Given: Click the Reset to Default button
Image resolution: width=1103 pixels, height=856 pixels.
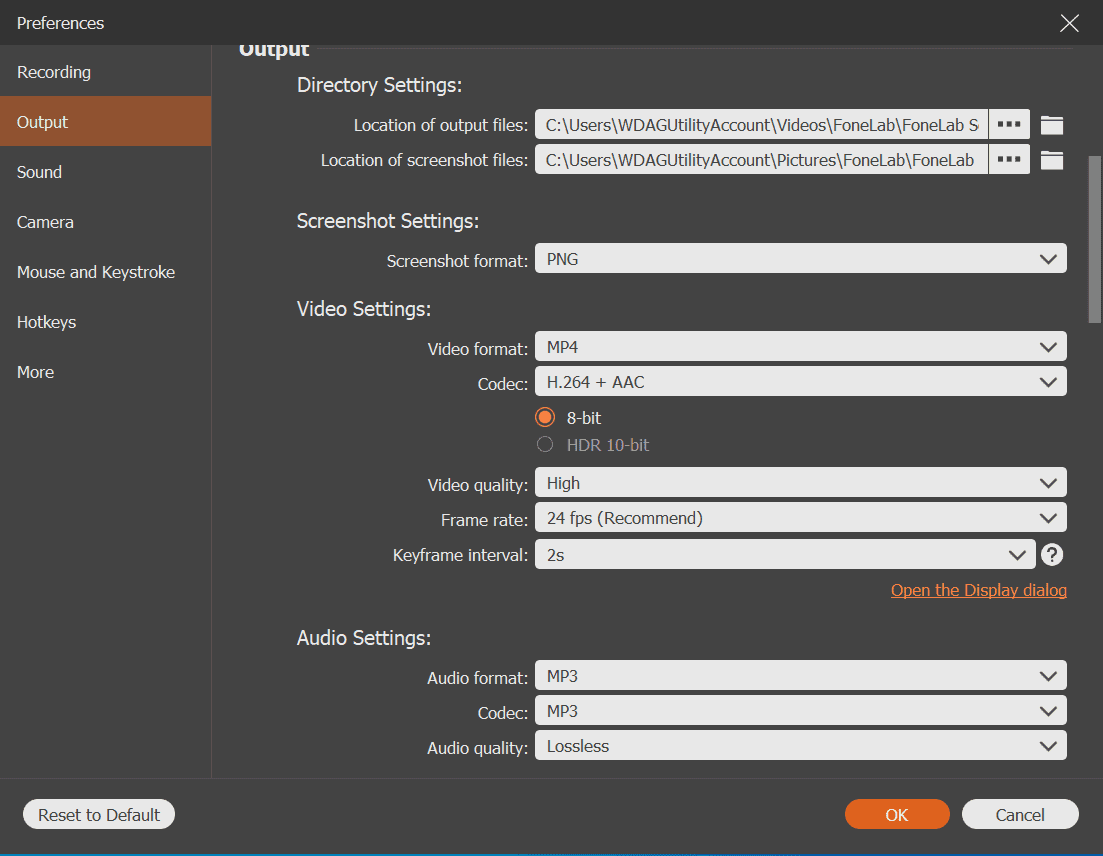Looking at the screenshot, I should (x=99, y=815).
